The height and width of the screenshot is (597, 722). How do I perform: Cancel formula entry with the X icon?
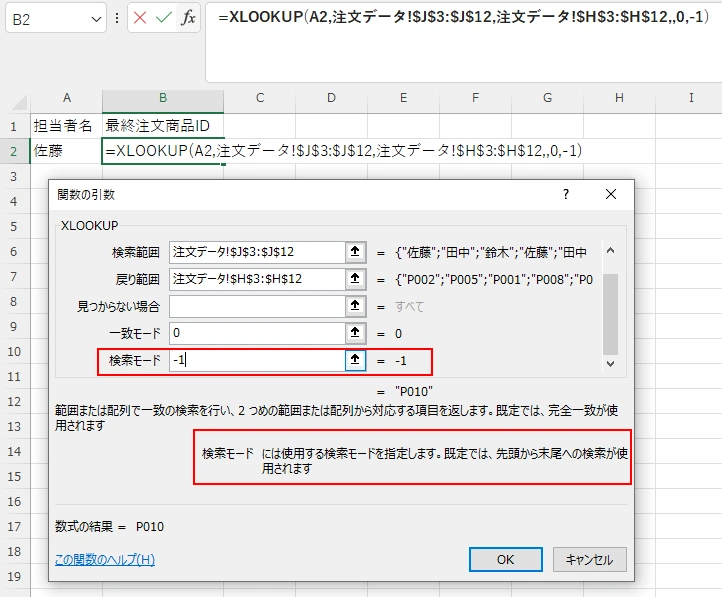[x=140, y=18]
